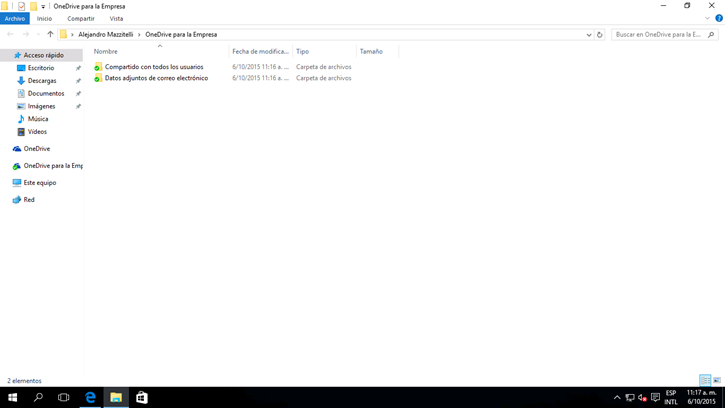
Task: Refresh the current folder view
Action: click(x=600, y=34)
